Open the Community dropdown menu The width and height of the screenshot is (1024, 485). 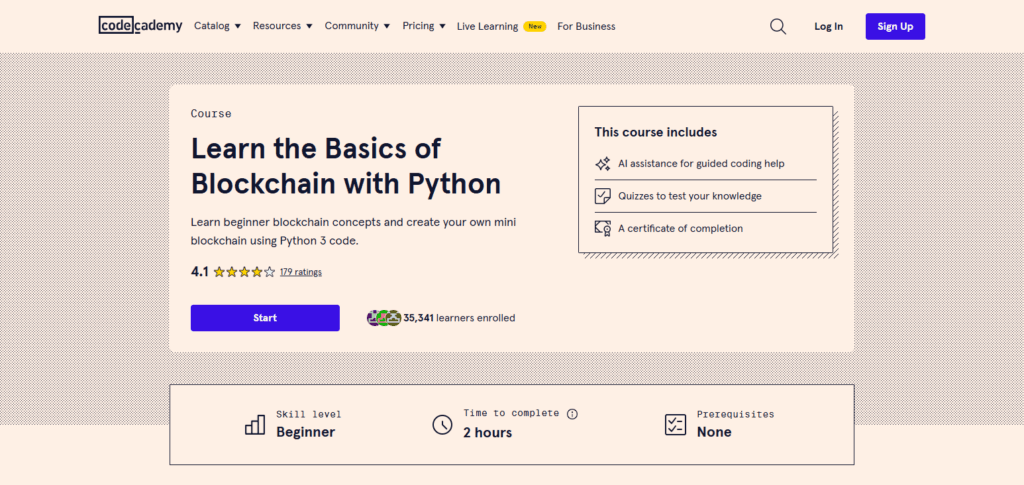357,26
